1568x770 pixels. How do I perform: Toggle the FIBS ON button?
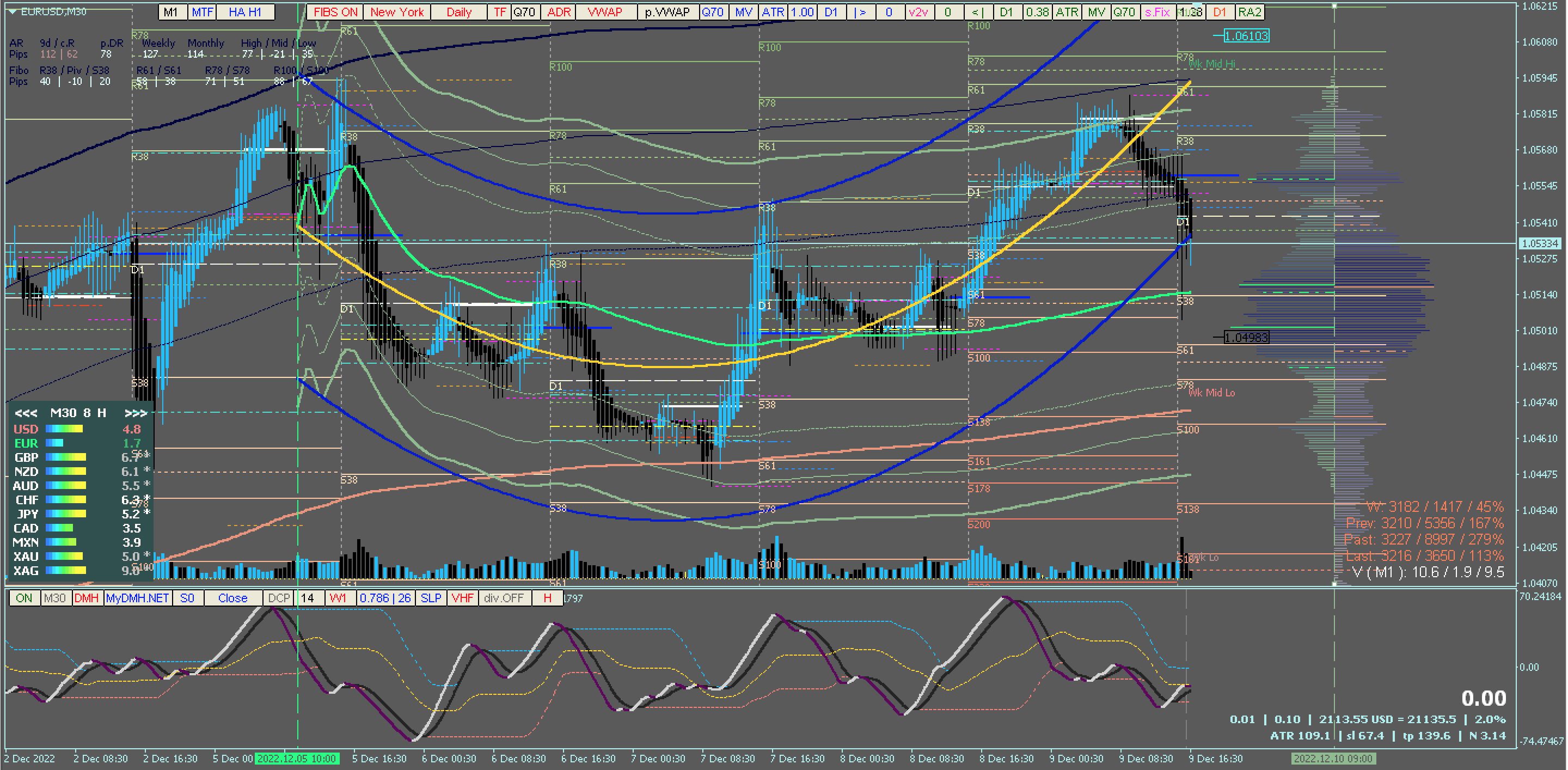(x=335, y=12)
